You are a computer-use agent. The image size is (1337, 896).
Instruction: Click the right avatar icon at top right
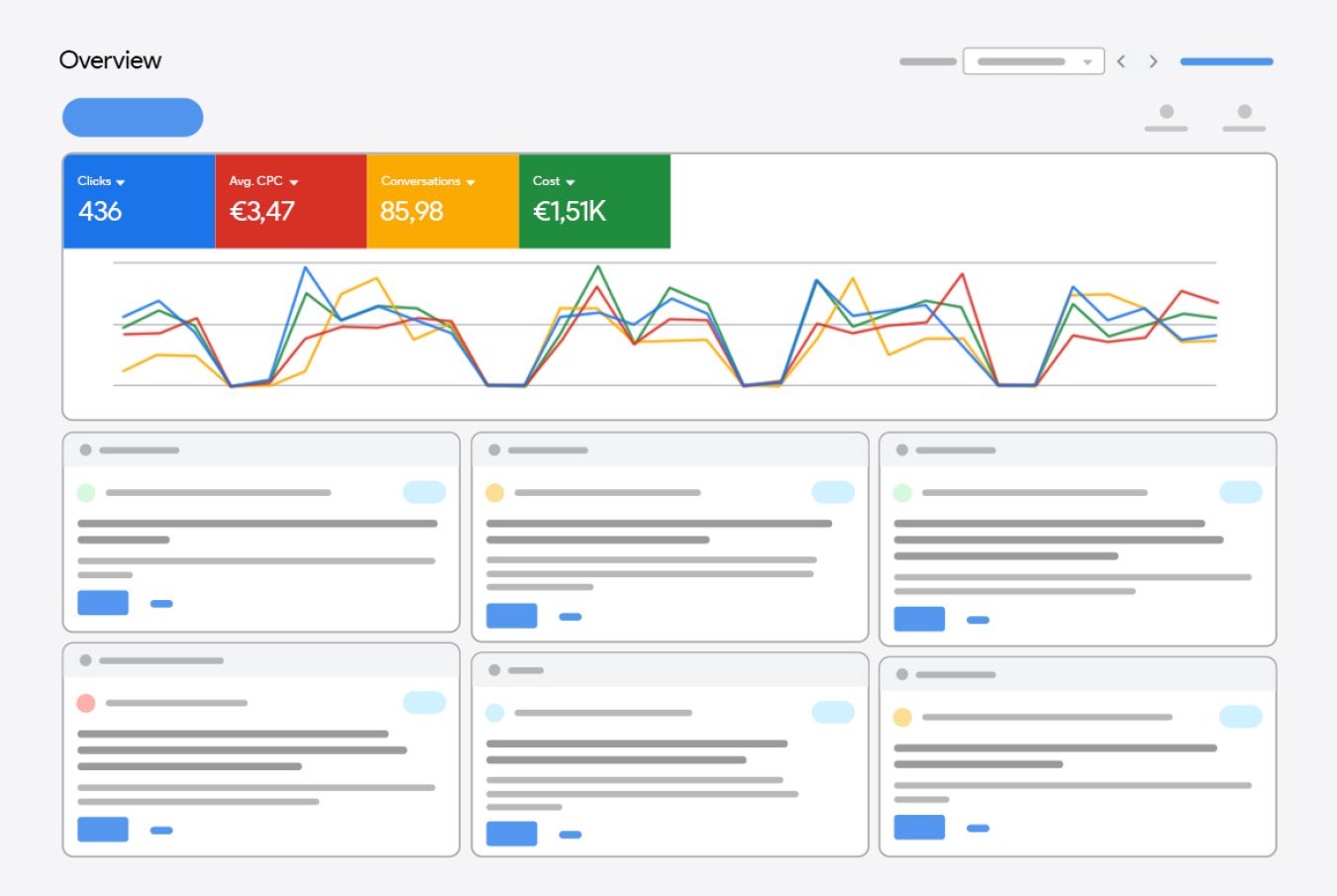[1244, 113]
